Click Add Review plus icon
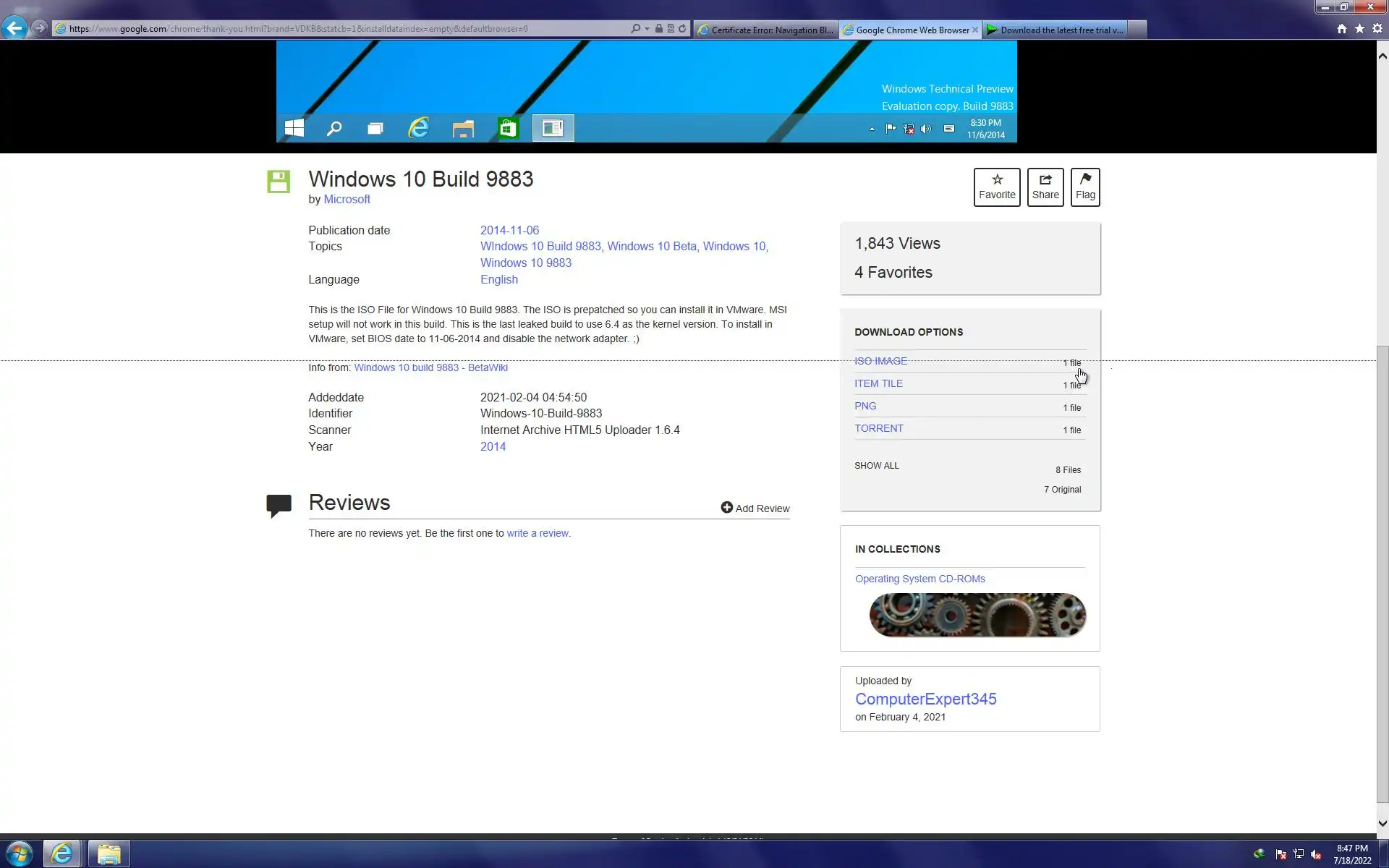1389x868 pixels. [x=726, y=508]
